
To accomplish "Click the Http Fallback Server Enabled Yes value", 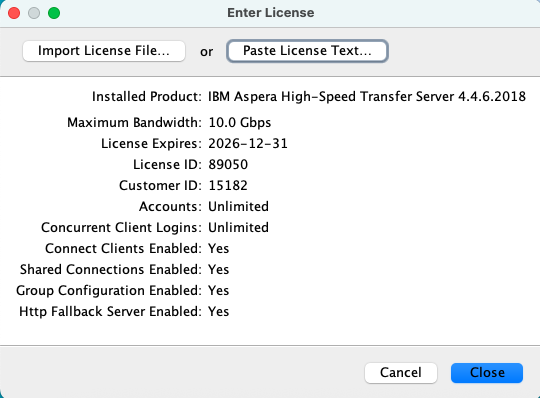I will 219,312.
